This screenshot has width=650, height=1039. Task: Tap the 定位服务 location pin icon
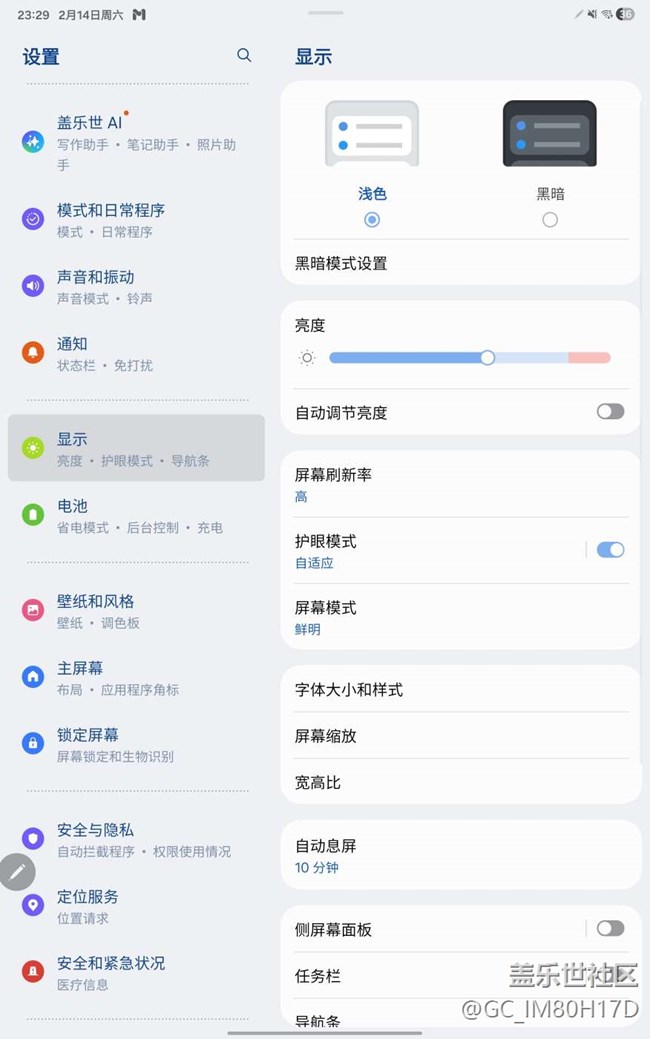(x=33, y=905)
